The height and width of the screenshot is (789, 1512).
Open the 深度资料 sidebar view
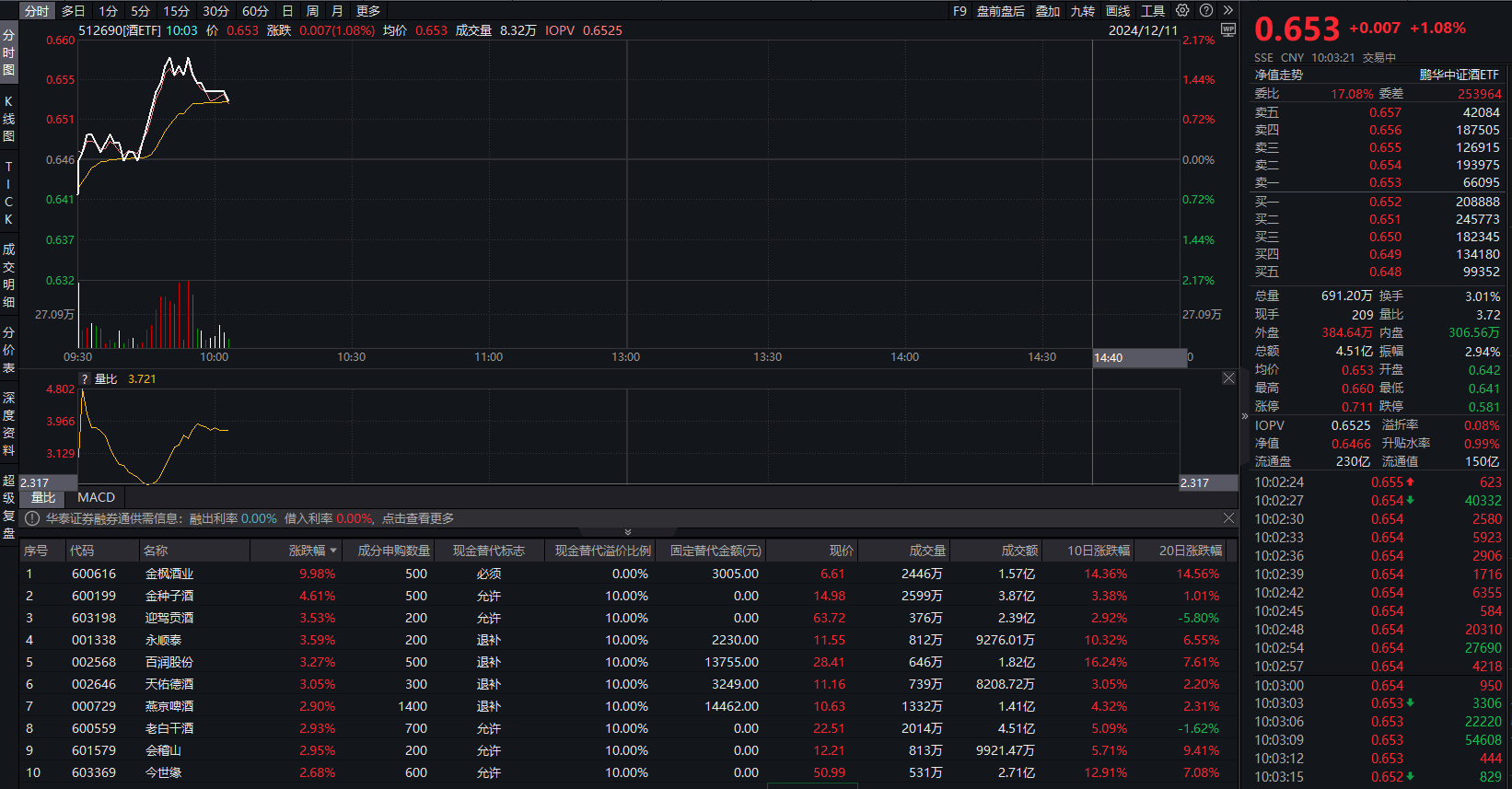click(8, 424)
